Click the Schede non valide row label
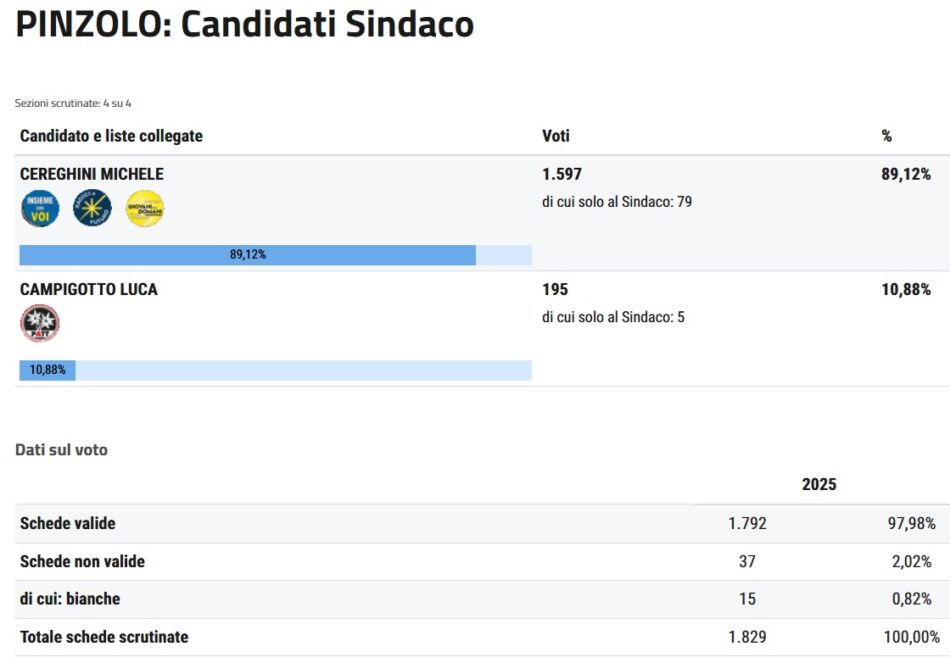The width and height of the screenshot is (950, 663). click(x=82, y=561)
